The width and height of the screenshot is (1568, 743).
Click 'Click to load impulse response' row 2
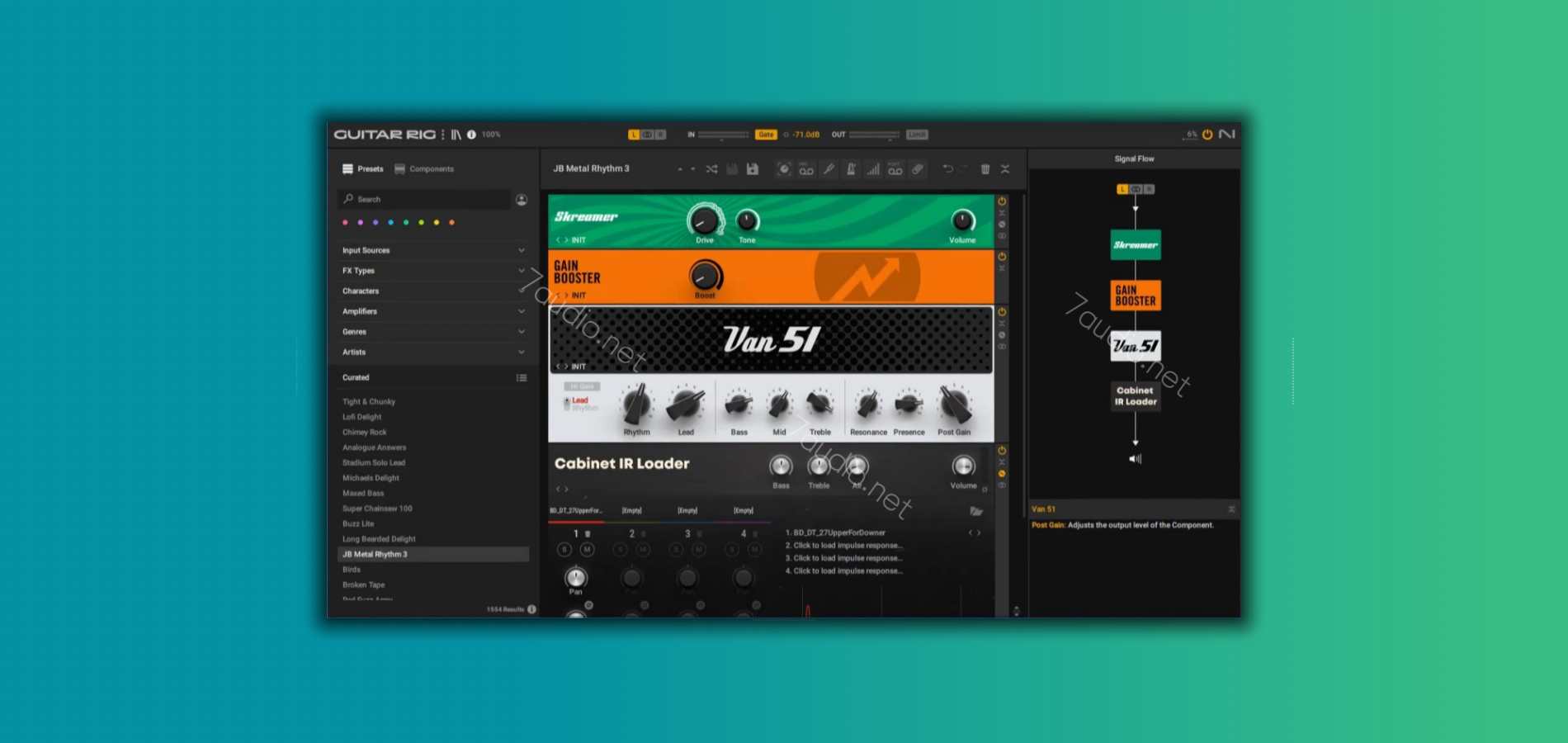pos(843,546)
